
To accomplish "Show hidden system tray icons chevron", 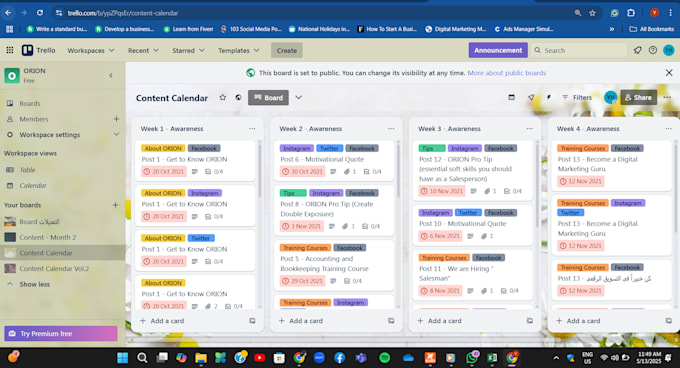I will pos(556,358).
